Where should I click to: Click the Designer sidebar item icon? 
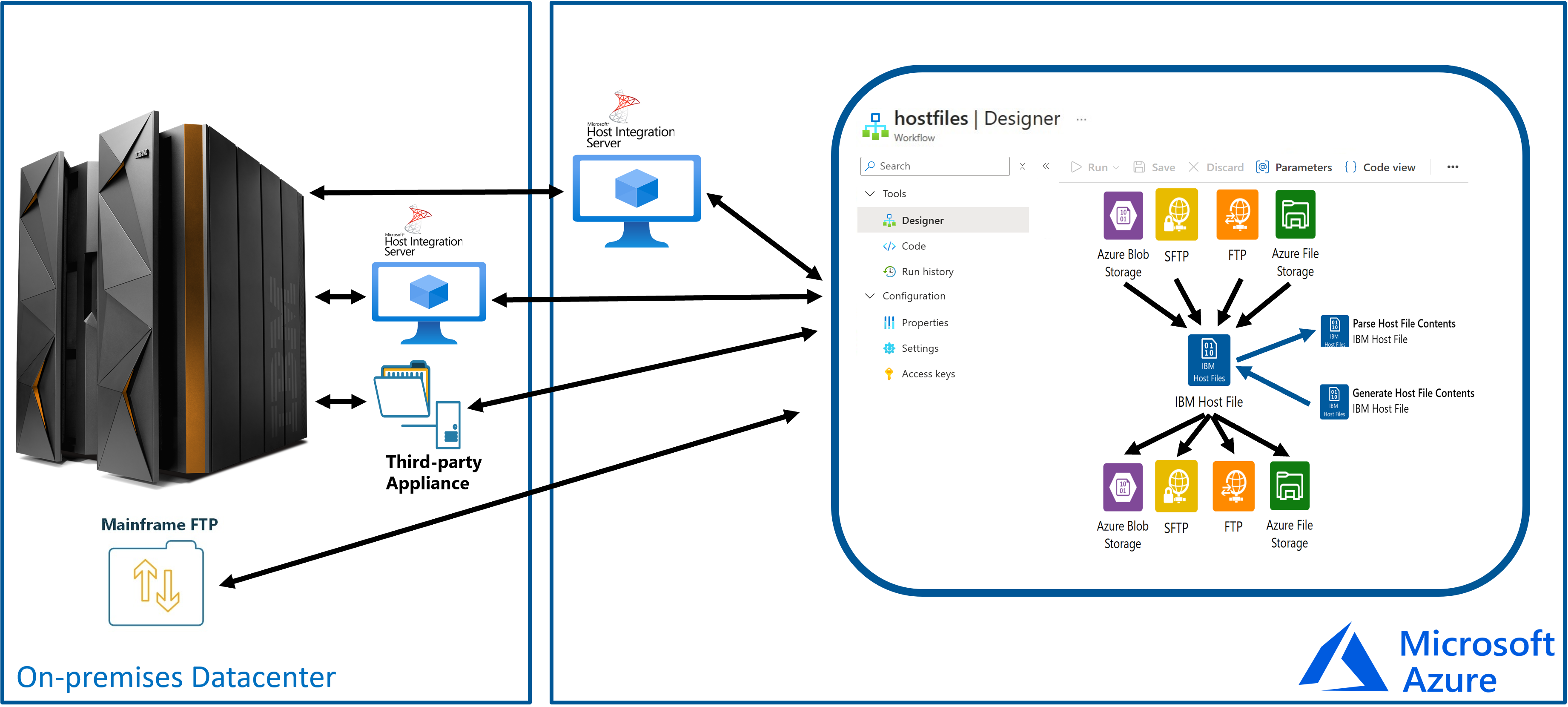coord(889,221)
